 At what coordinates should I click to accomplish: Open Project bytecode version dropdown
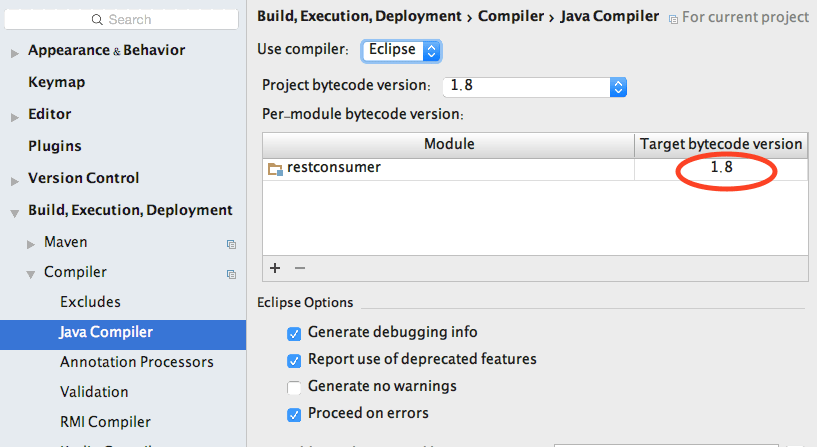535,87
